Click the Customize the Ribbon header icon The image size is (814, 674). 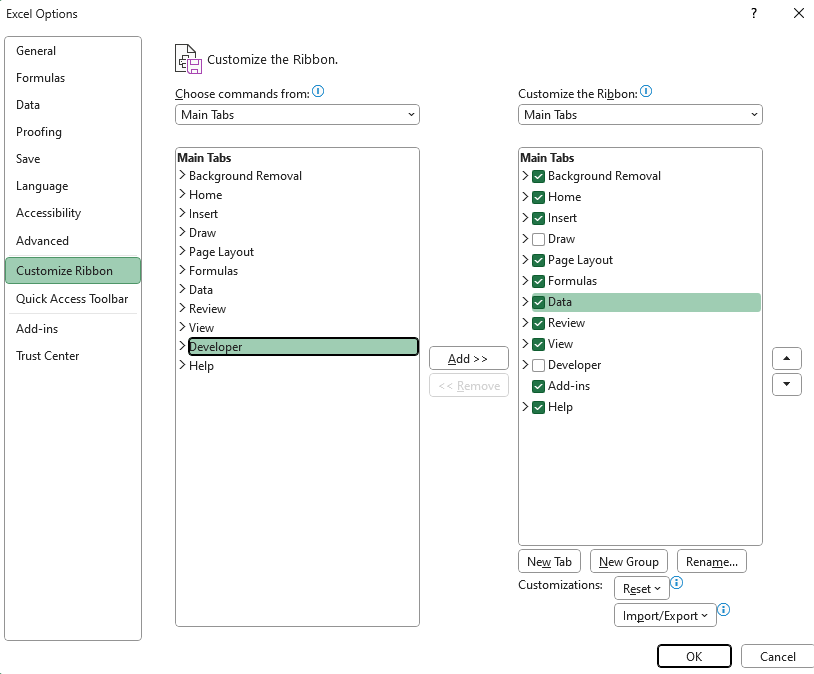coord(187,58)
